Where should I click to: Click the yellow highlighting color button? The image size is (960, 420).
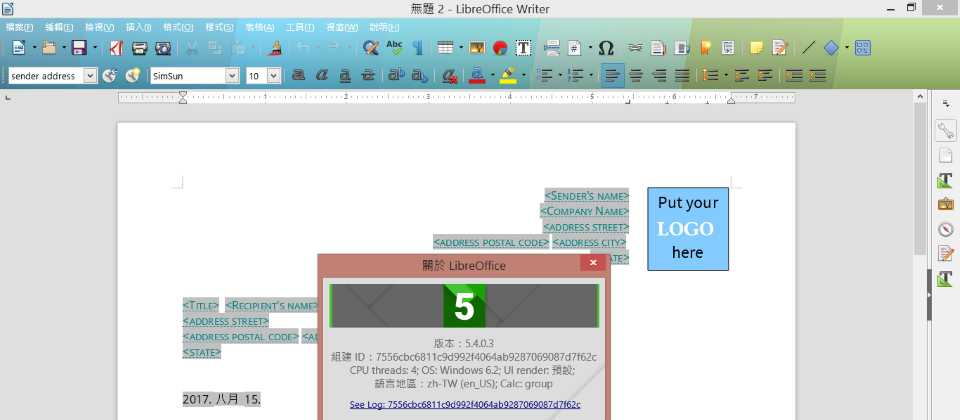508,75
